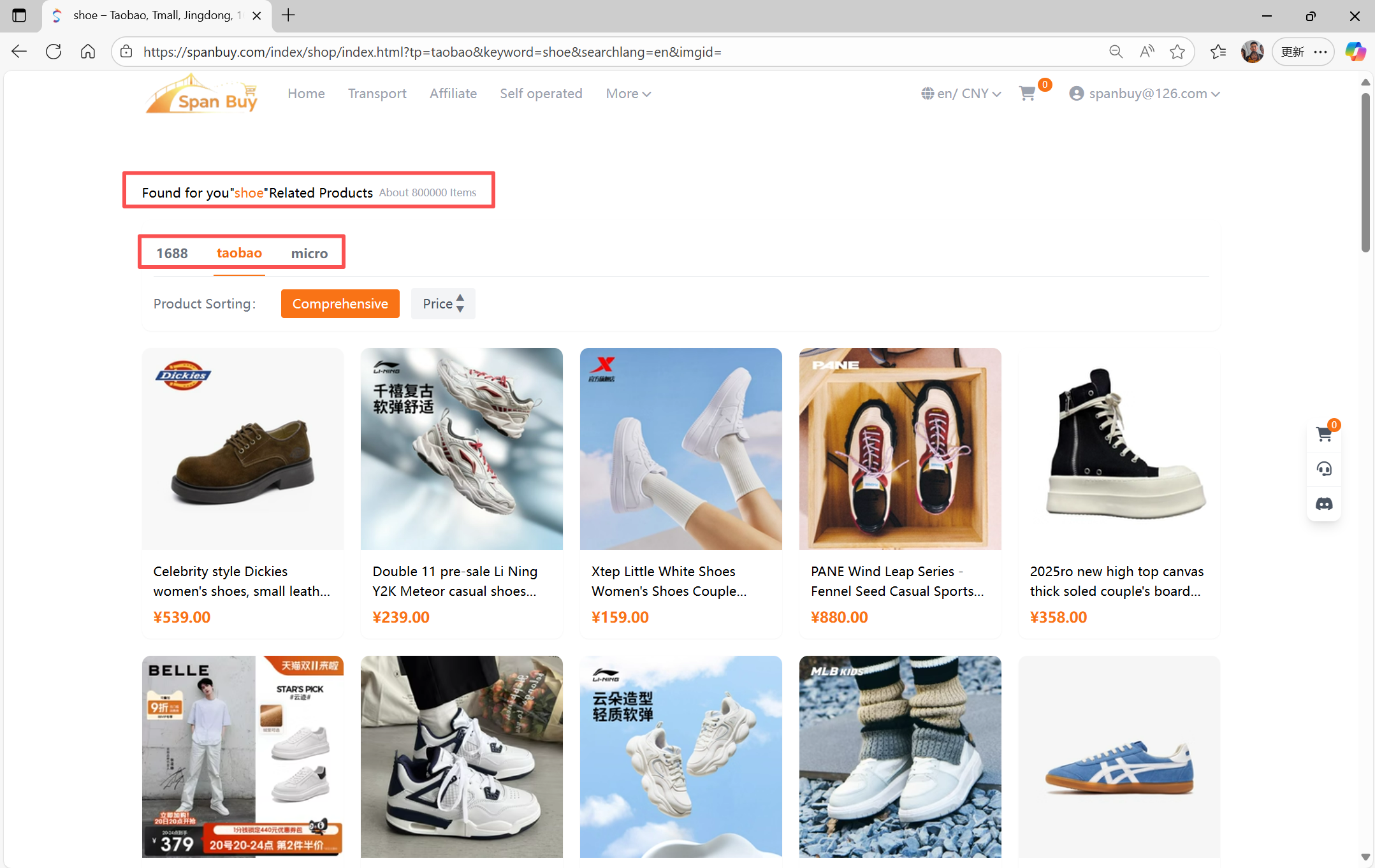Open en/ CNY language currency dropdown
This screenshot has height=868, width=1375.
point(961,94)
